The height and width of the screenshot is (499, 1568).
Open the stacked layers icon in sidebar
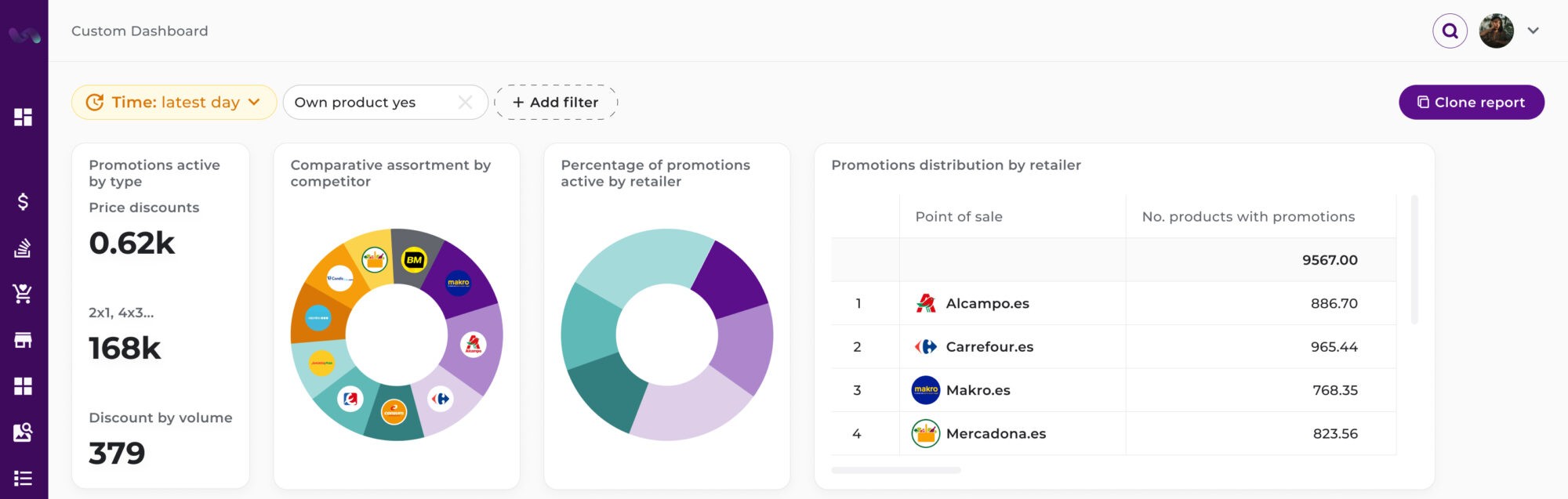24,248
